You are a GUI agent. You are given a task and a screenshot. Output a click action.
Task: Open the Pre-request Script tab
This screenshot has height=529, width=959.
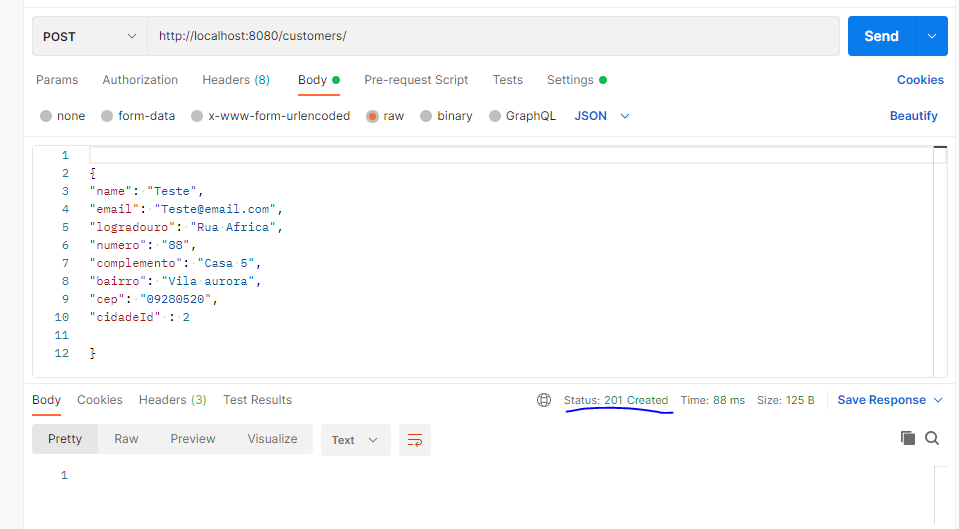pyautogui.click(x=416, y=80)
